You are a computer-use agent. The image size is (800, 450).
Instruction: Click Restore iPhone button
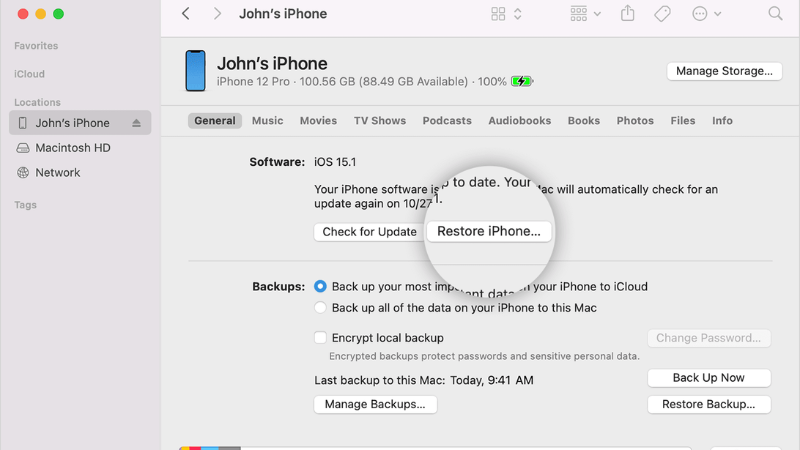tap(489, 231)
